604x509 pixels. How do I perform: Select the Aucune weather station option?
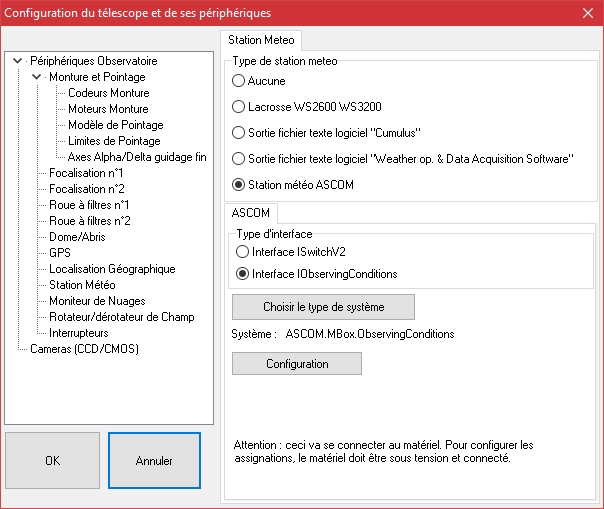pyautogui.click(x=239, y=81)
